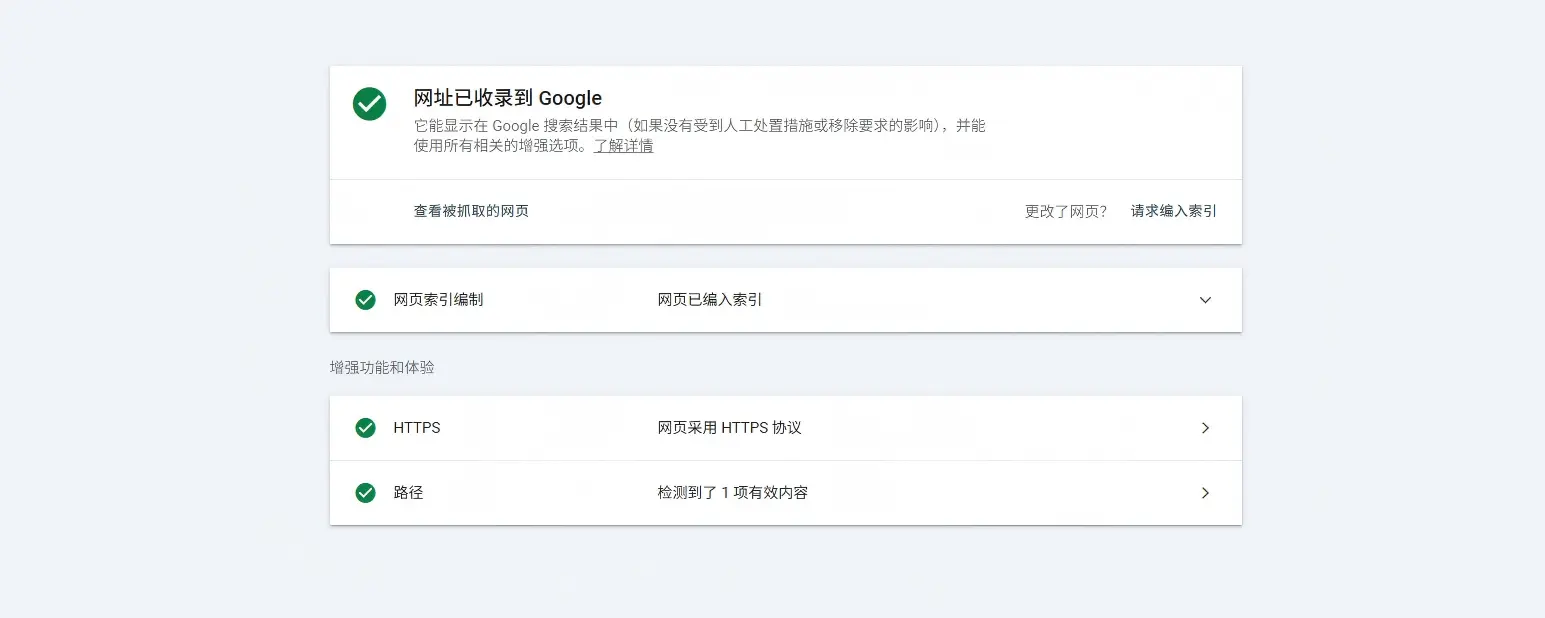This screenshot has width=1545, height=618.
Task: Click the 路径 row label
Action: [409, 493]
